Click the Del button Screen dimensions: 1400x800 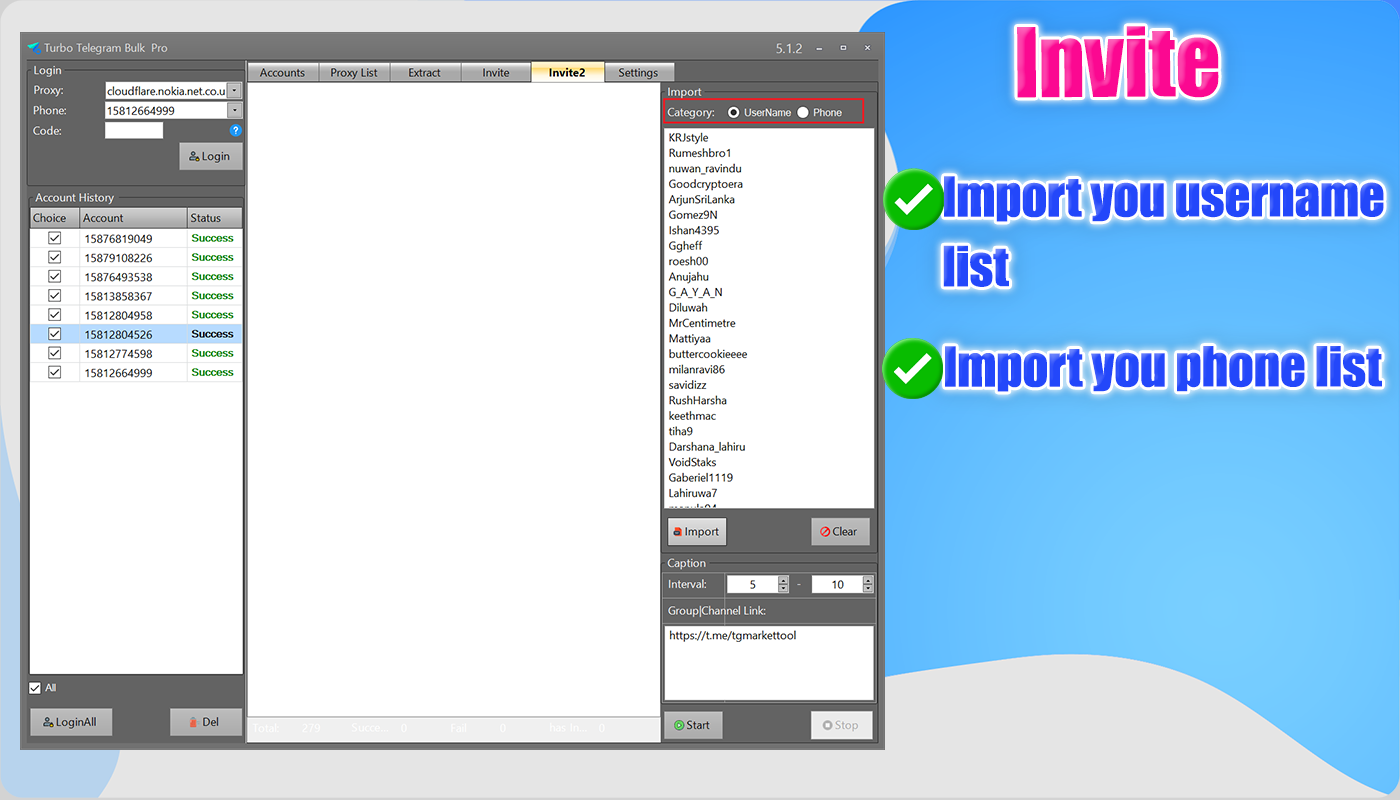point(206,722)
